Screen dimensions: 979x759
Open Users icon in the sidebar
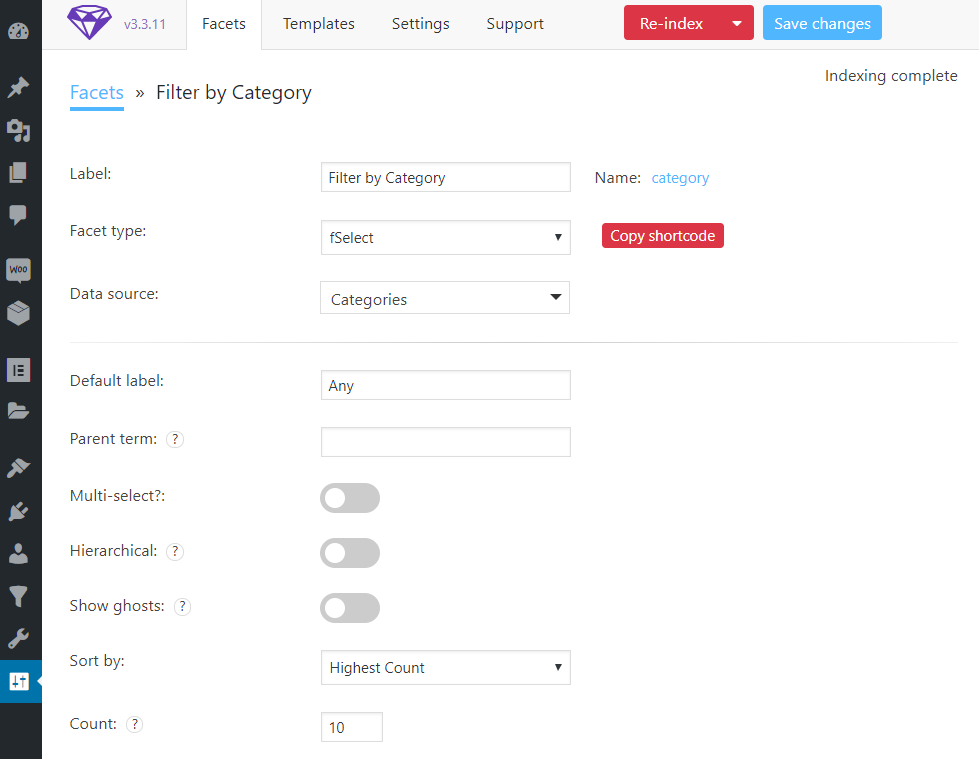(18, 553)
